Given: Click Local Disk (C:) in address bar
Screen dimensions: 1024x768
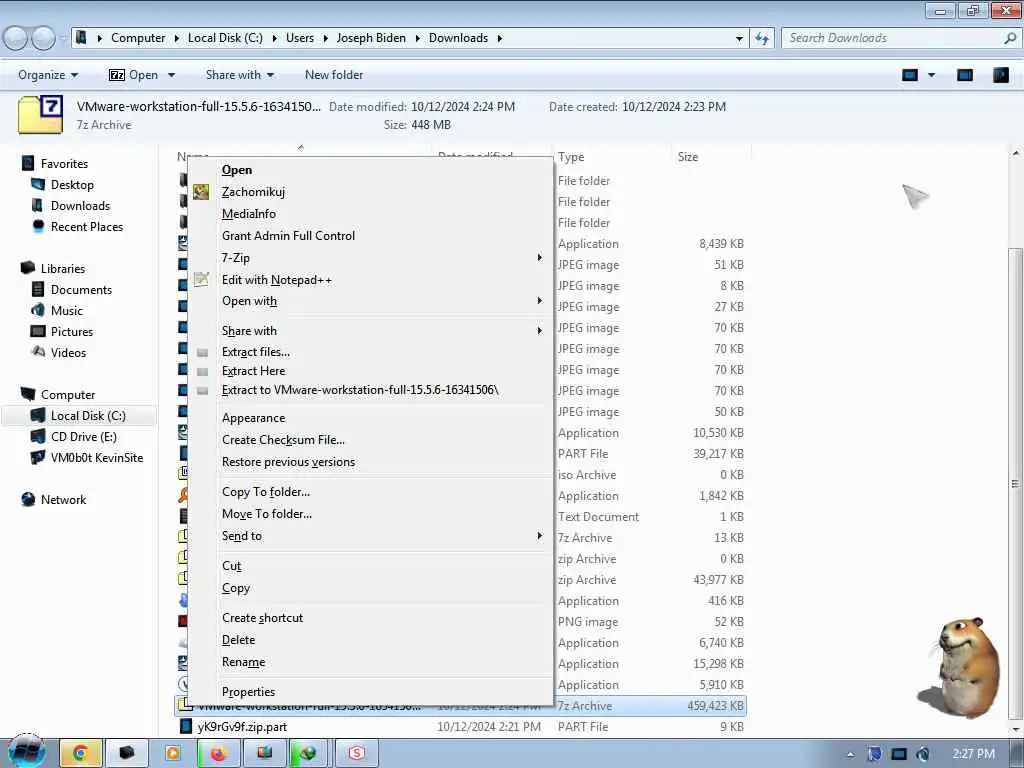Looking at the screenshot, I should pyautogui.click(x=225, y=38).
